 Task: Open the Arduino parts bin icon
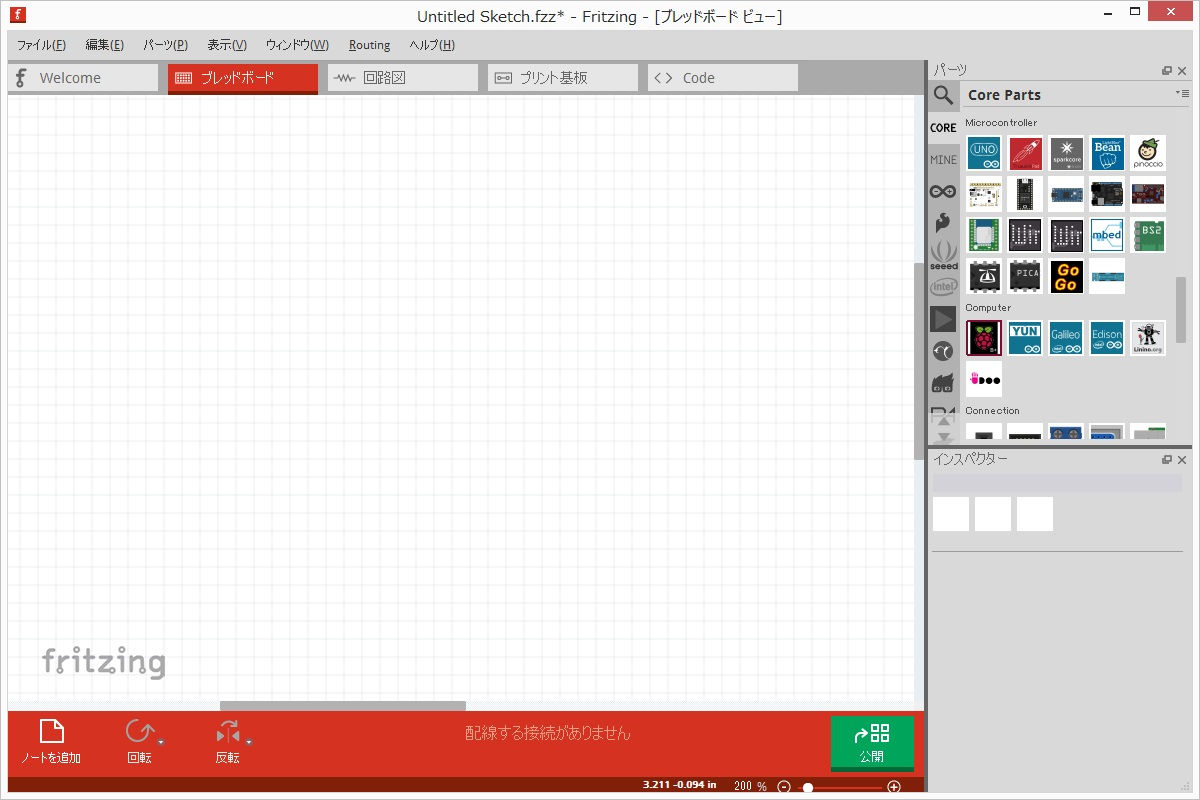tap(943, 191)
